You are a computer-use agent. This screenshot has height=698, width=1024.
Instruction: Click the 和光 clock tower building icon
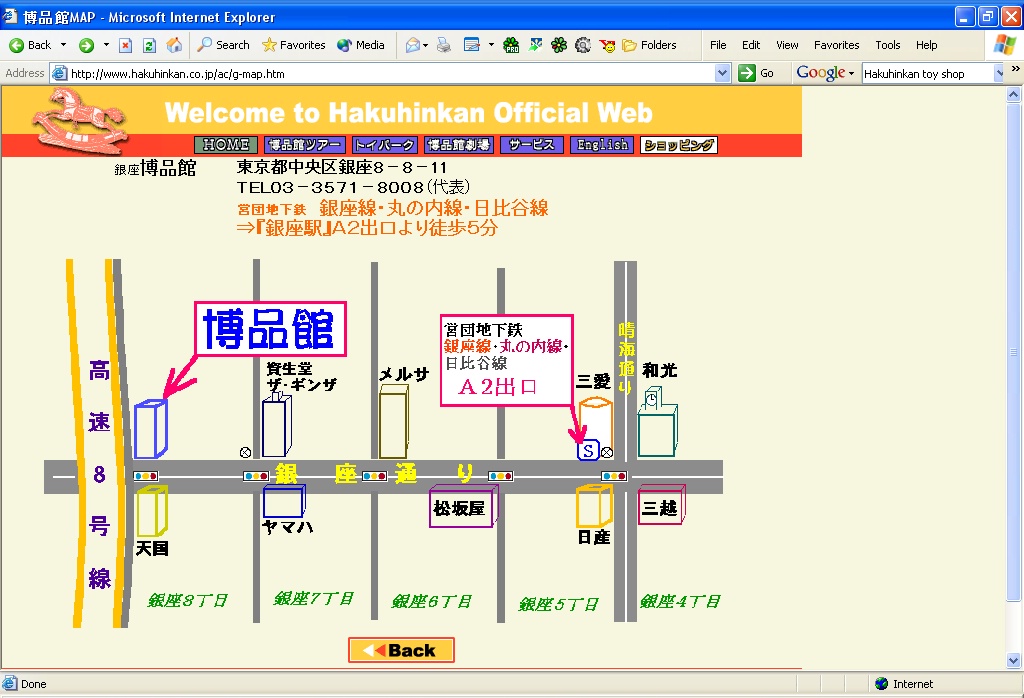click(657, 421)
